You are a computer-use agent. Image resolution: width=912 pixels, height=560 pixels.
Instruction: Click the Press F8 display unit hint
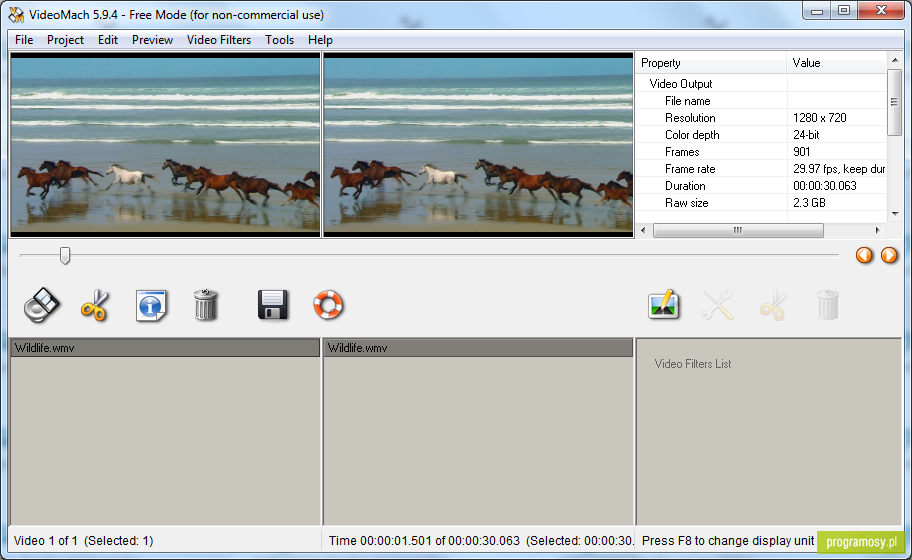728,541
